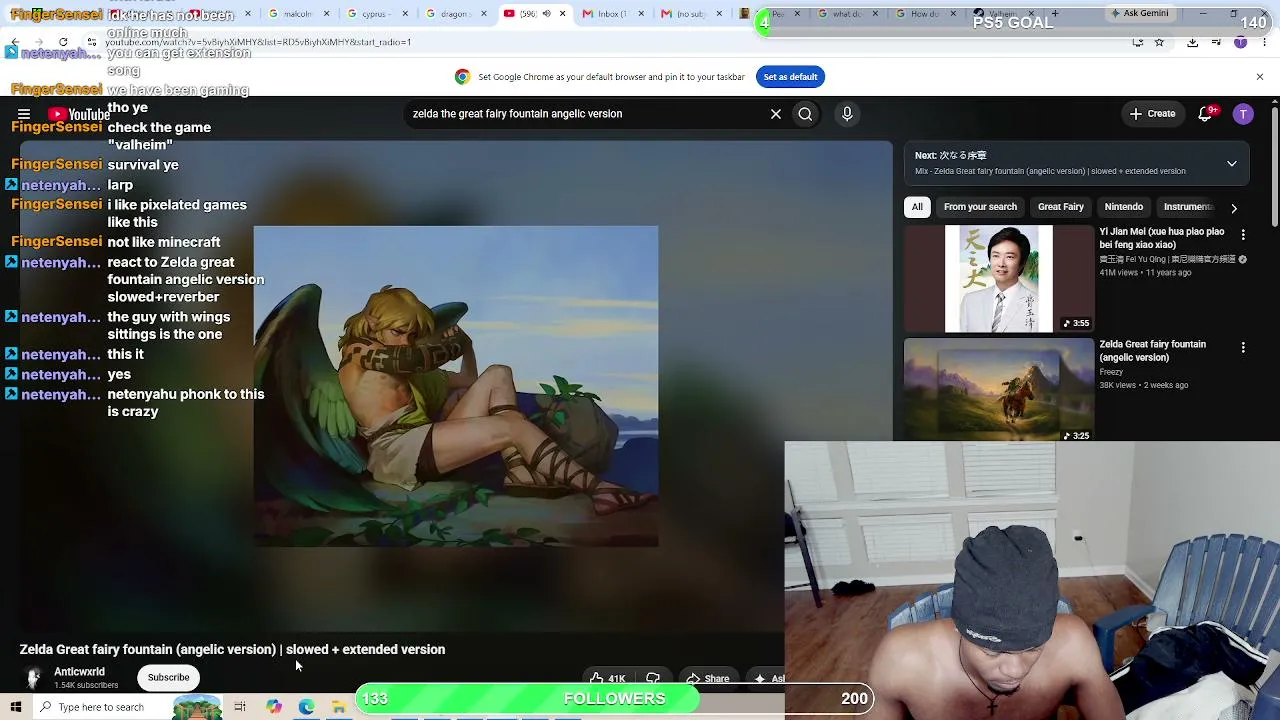Click the Zelda Great fairy fountain (angelic version) title
1280x720 pixels.
(1153, 351)
